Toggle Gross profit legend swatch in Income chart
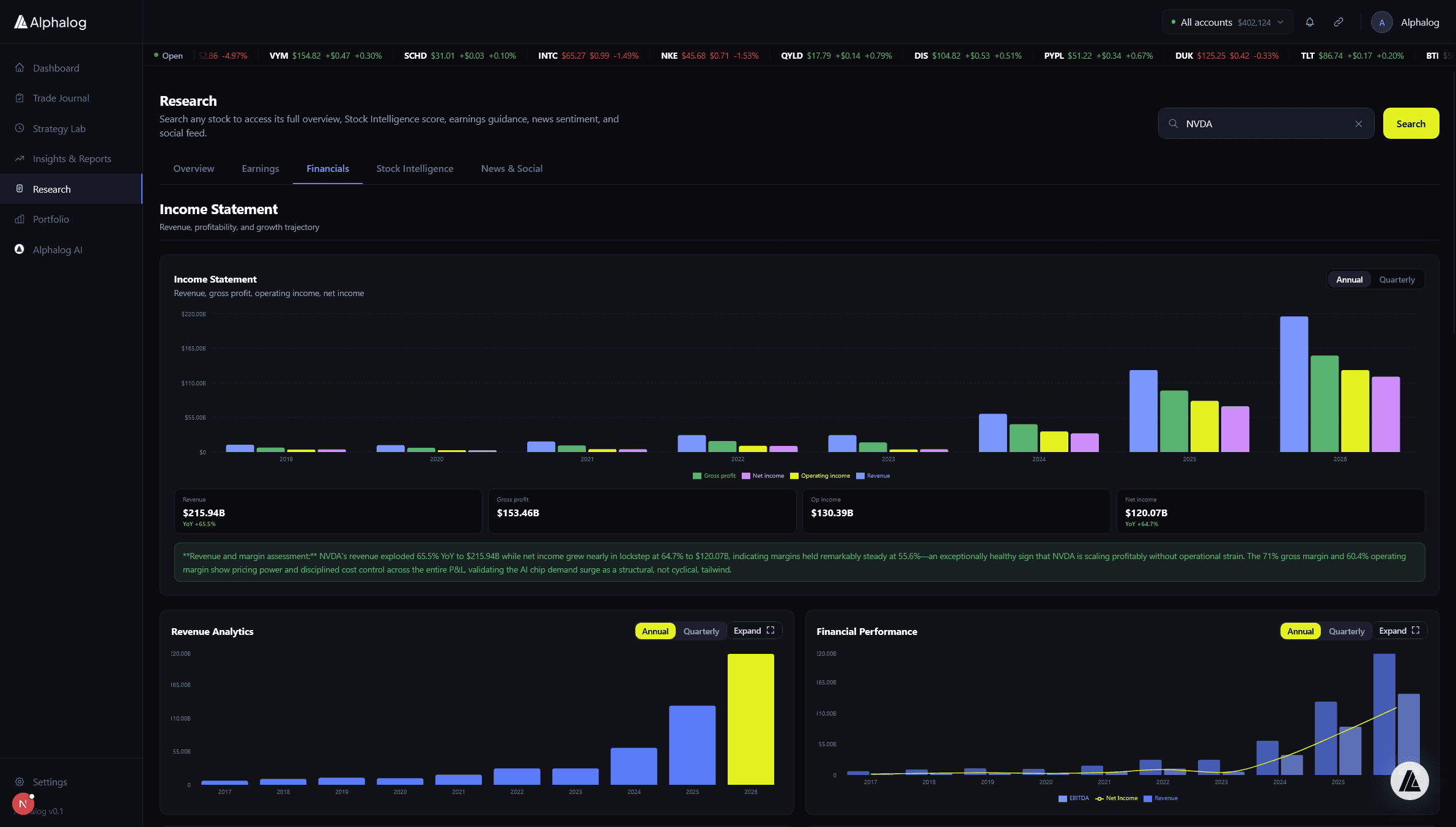This screenshot has height=827, width=1456. (x=697, y=476)
